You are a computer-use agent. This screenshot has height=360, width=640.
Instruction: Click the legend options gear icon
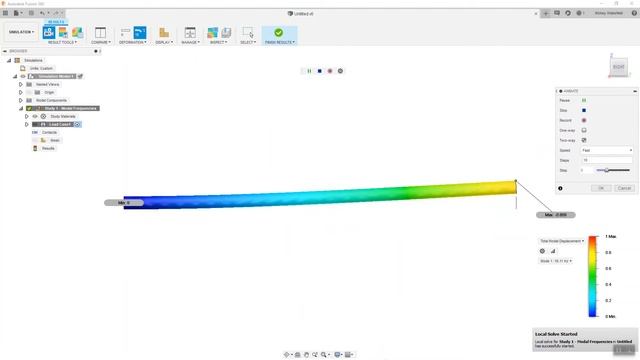point(542,251)
